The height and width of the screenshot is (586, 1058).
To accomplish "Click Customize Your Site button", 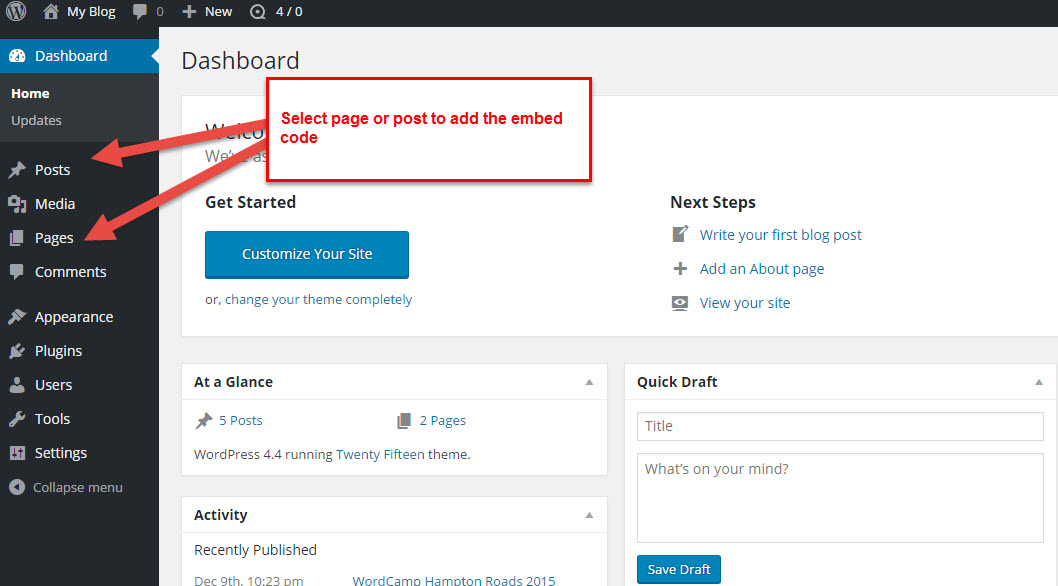I will tap(307, 254).
